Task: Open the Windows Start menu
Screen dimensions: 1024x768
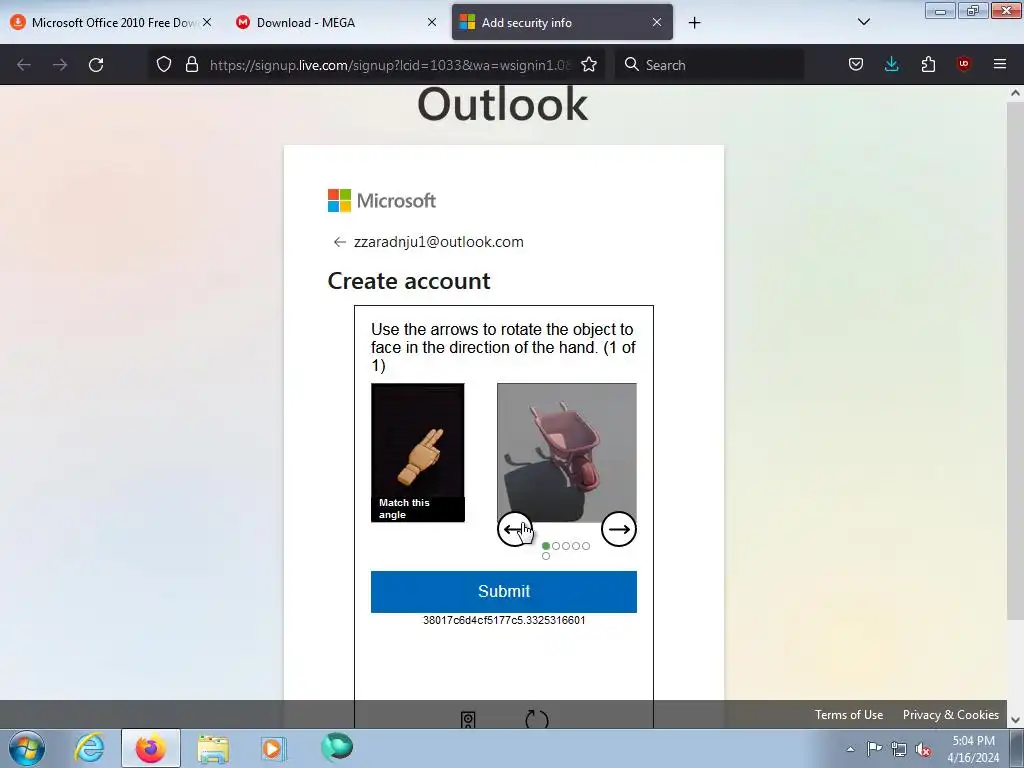Action: 27,748
